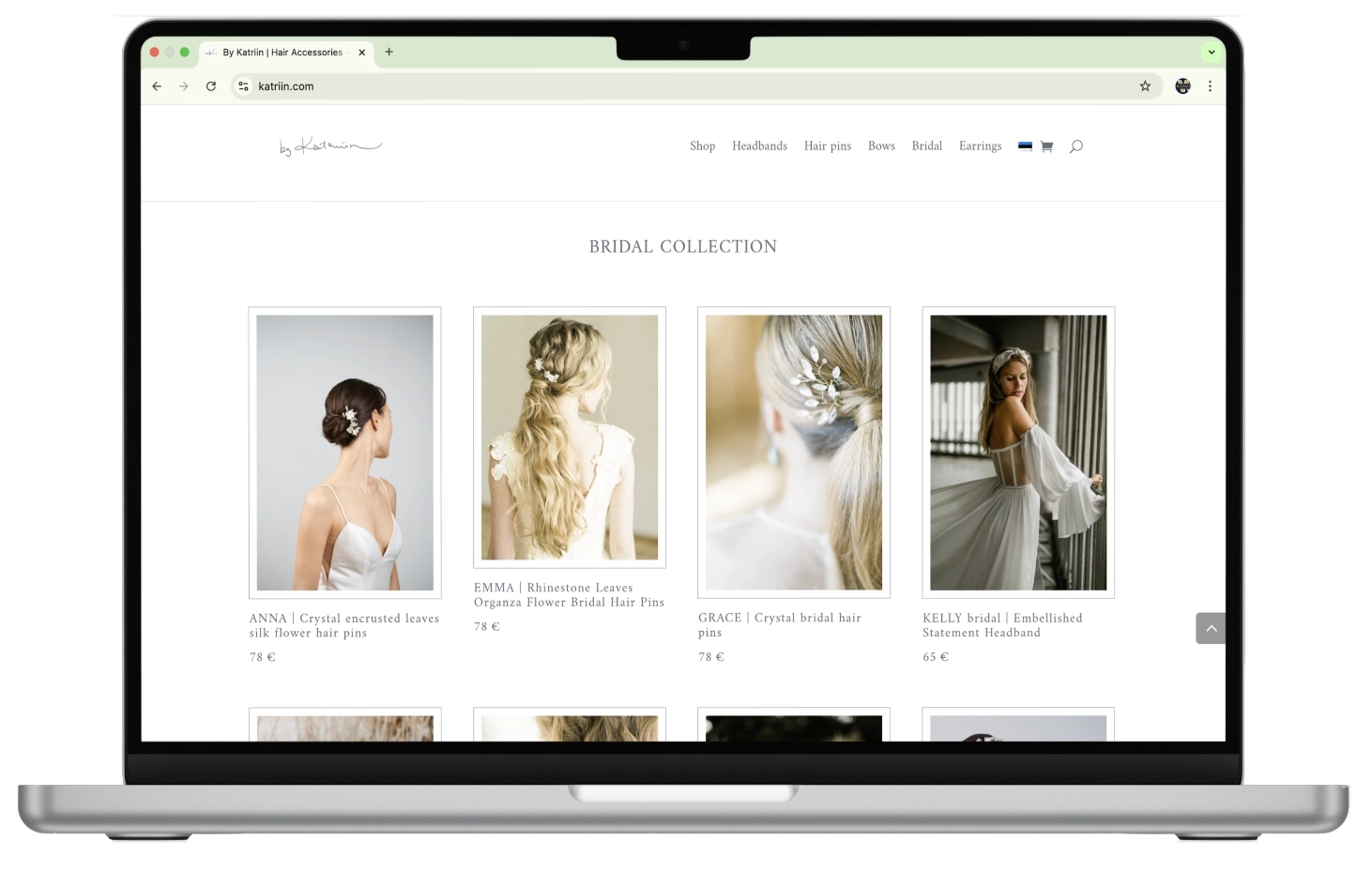Click the browser profile avatar
The image size is (1372, 873).
coord(1182,86)
